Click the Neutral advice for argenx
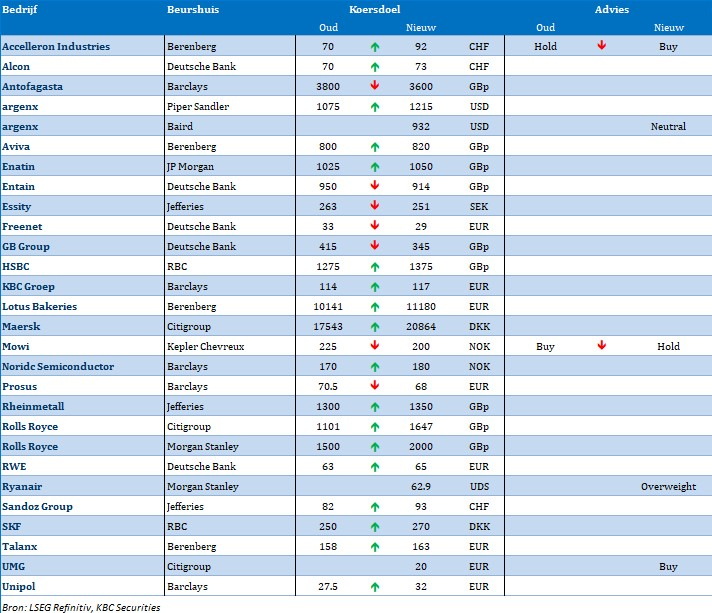The height and width of the screenshot is (613, 712). 668,127
